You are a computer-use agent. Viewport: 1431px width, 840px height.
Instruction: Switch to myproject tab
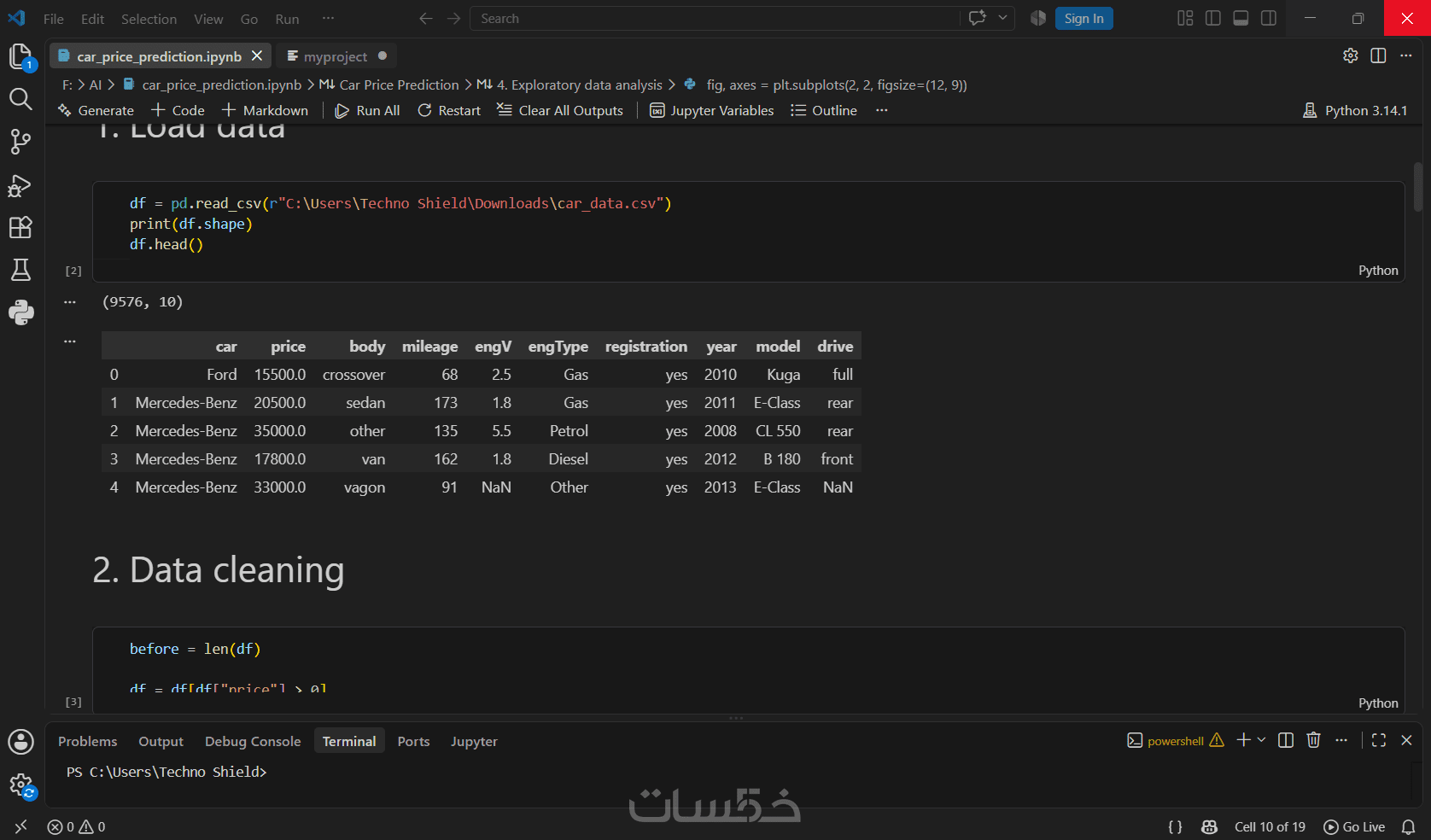coord(336,56)
